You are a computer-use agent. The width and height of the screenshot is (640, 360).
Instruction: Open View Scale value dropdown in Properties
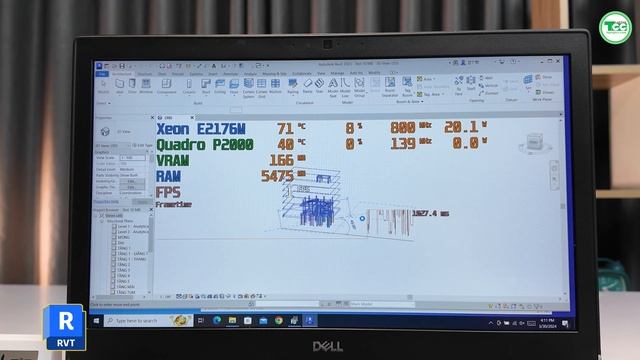pyautogui.click(x=132, y=158)
